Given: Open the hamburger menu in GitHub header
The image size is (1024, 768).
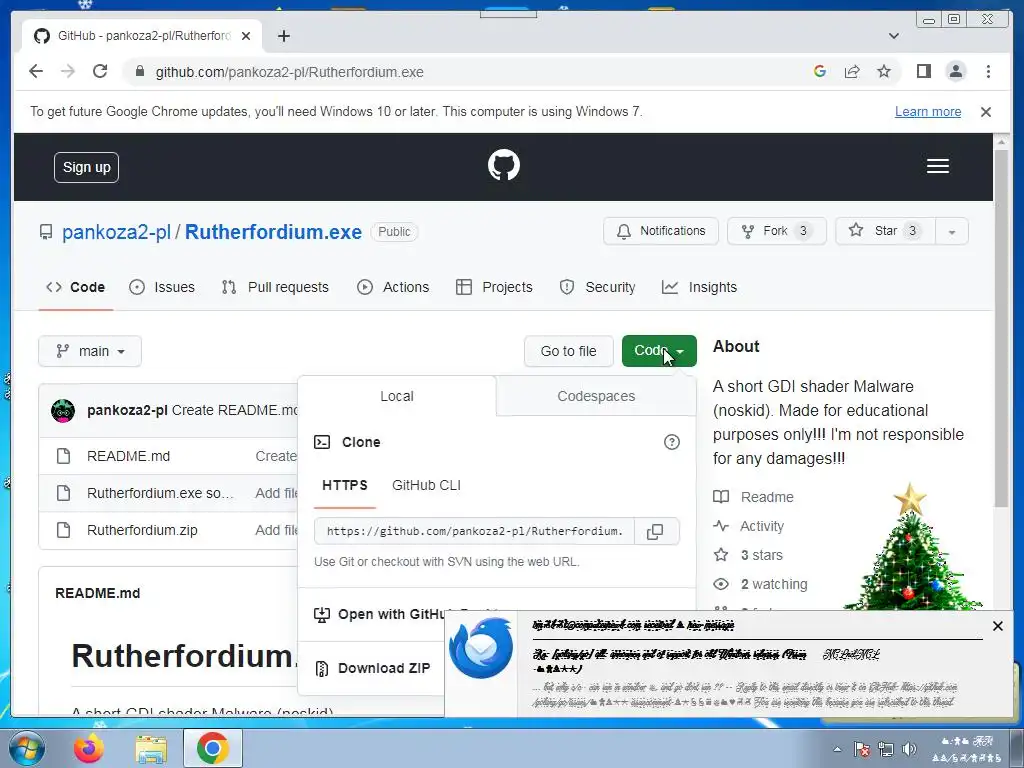Looking at the screenshot, I should coord(937,167).
